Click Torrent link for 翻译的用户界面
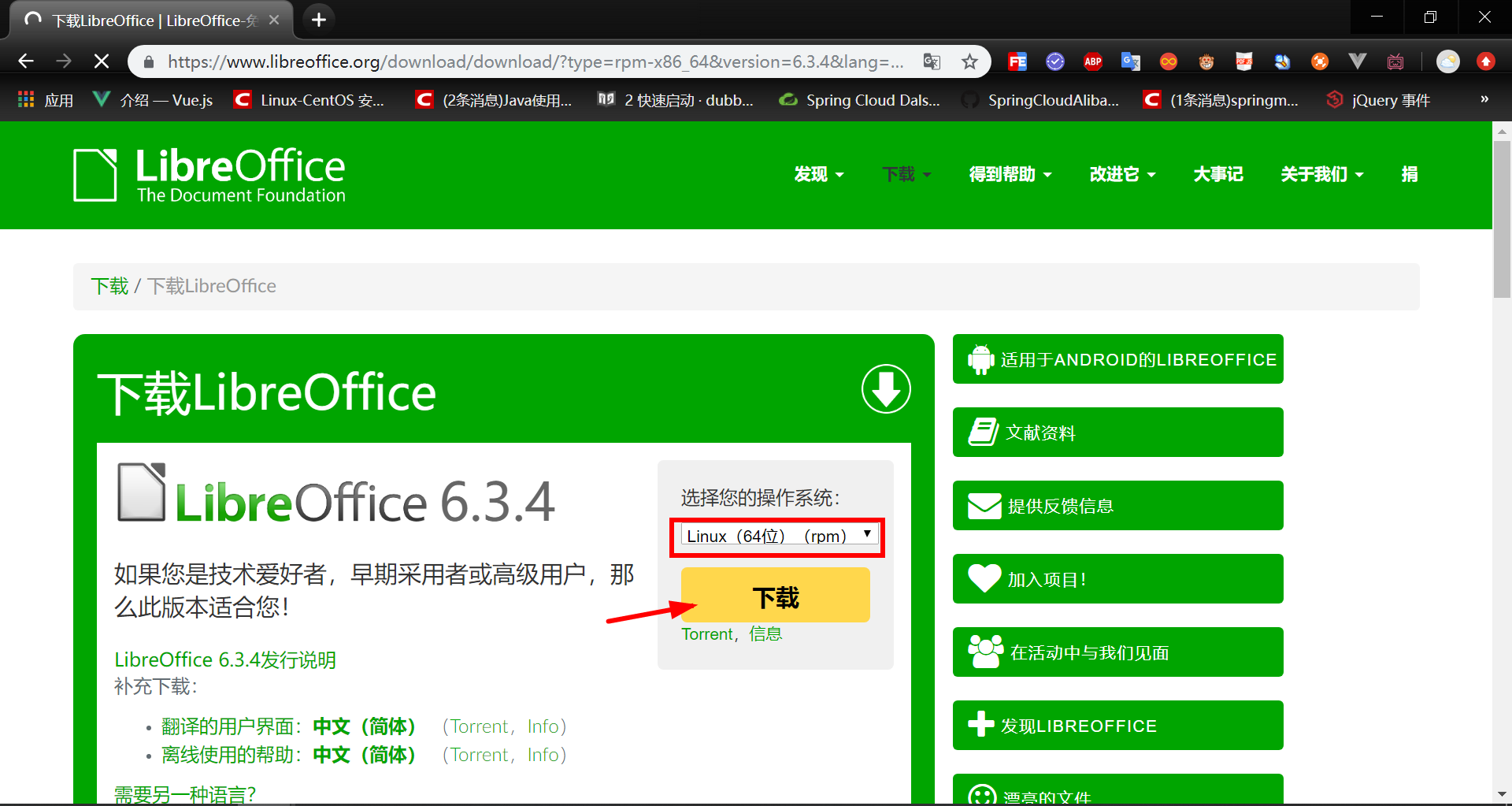 [480, 726]
